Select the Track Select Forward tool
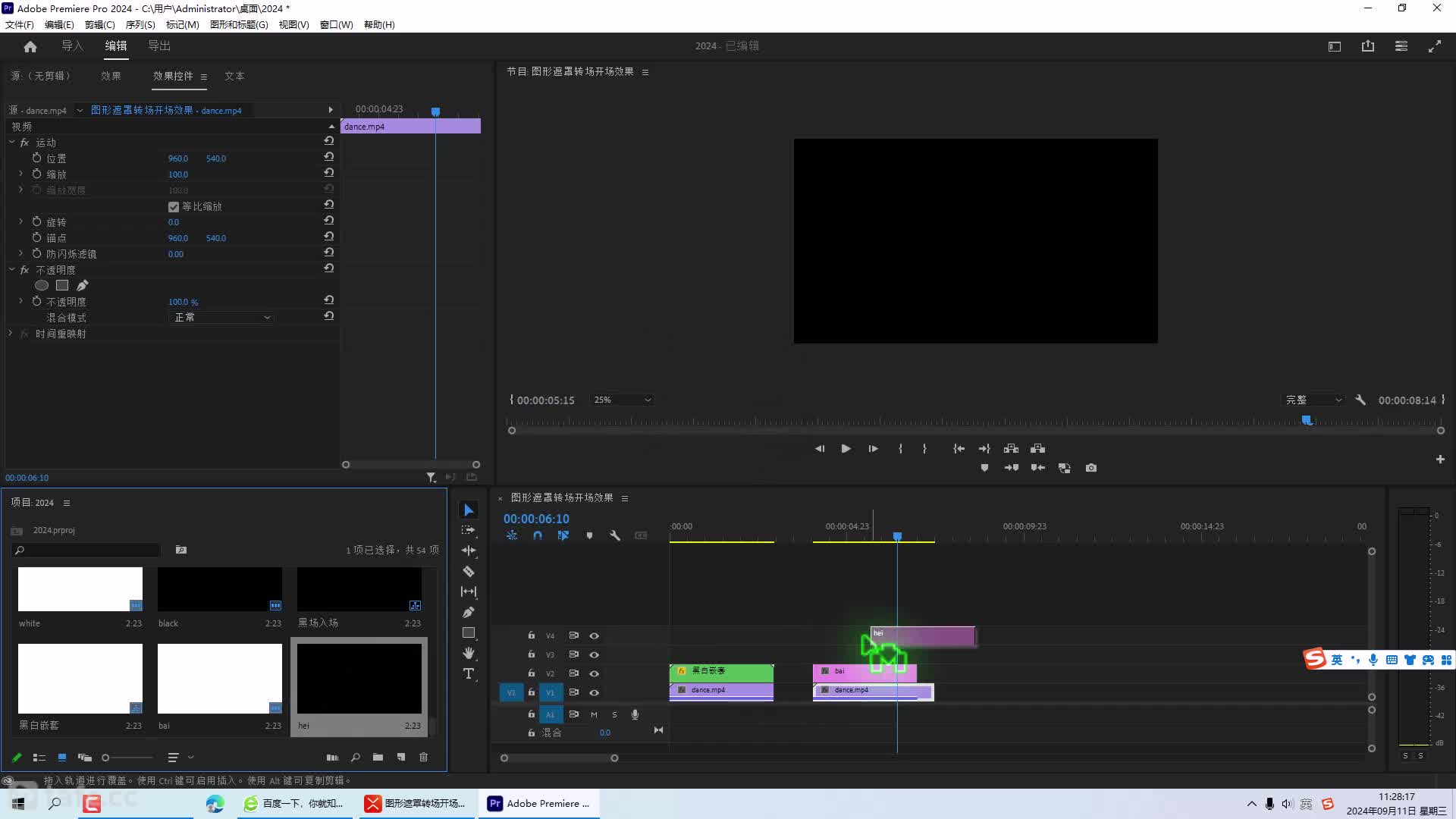 (469, 530)
